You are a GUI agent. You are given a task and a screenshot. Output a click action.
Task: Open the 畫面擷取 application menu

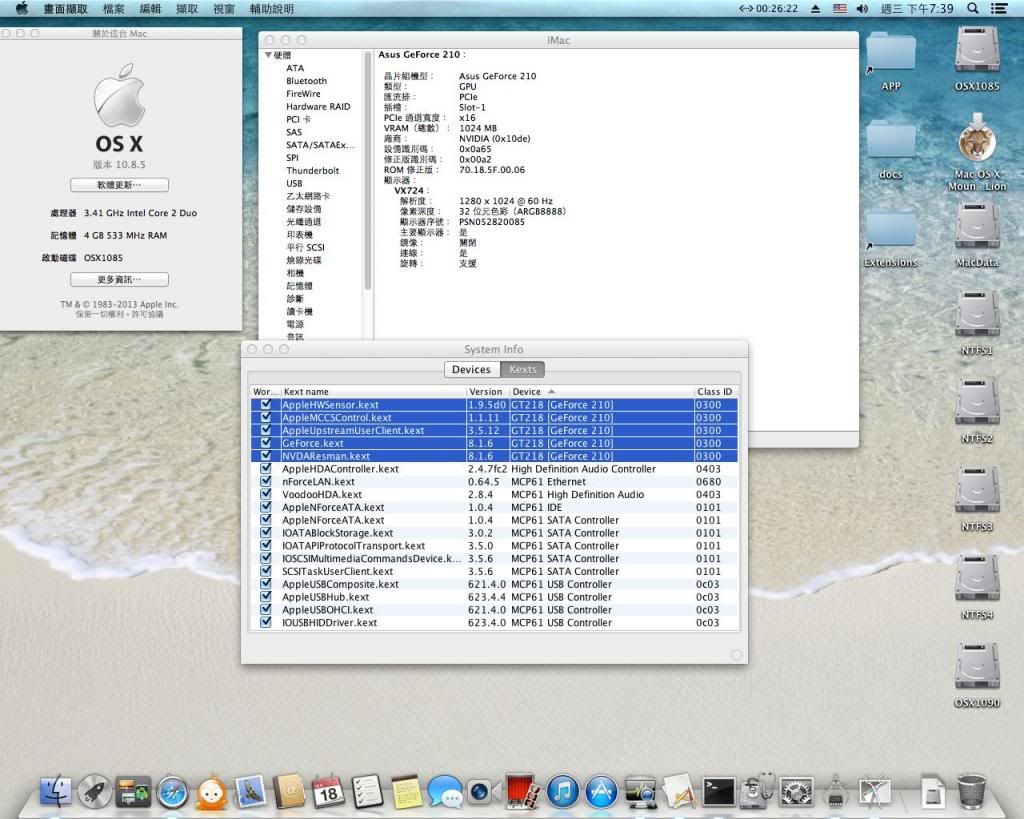tap(65, 8)
